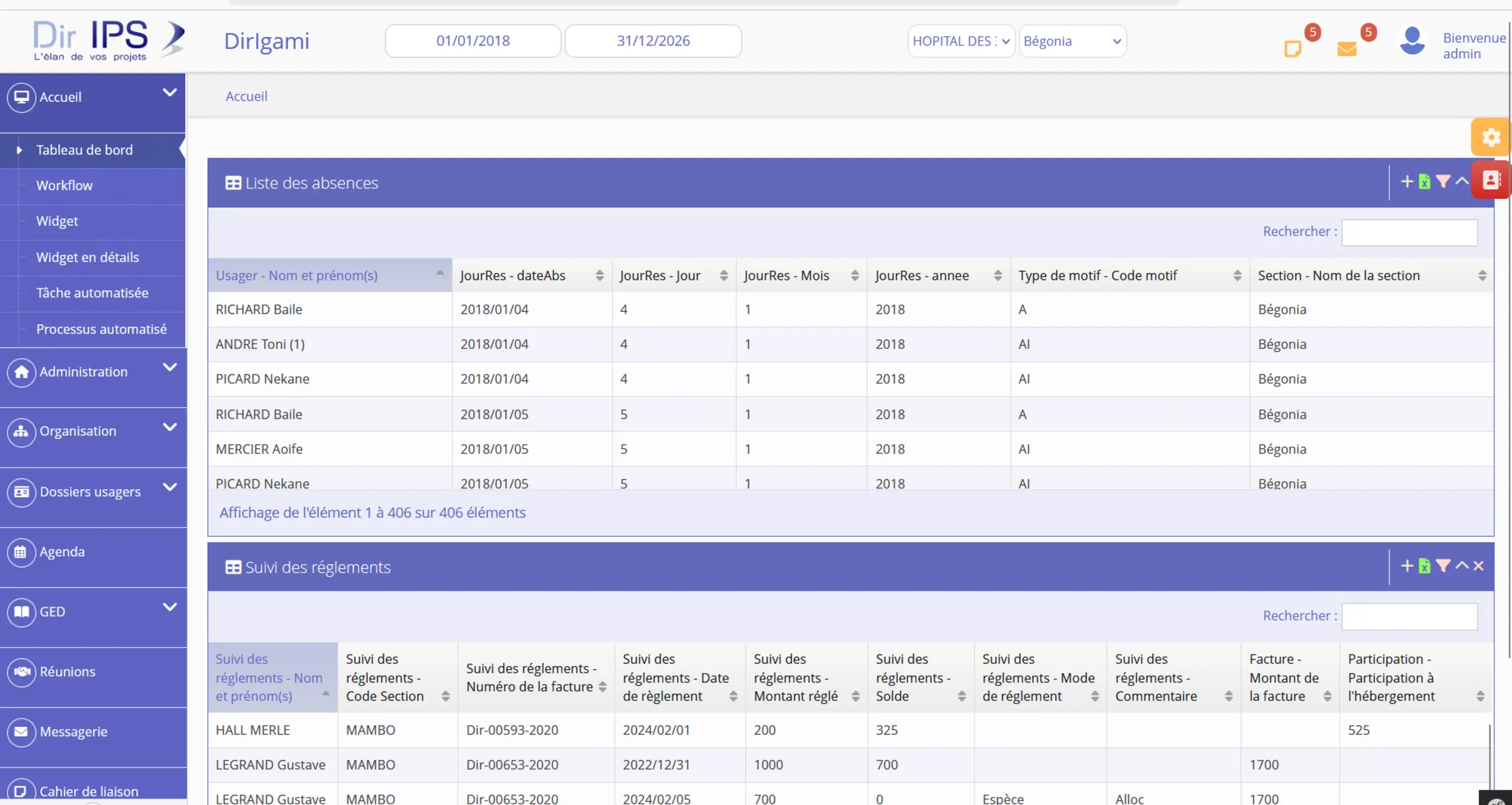This screenshot has width=1512, height=805.
Task: Click the Bienvenue admin text
Action: (x=1474, y=46)
